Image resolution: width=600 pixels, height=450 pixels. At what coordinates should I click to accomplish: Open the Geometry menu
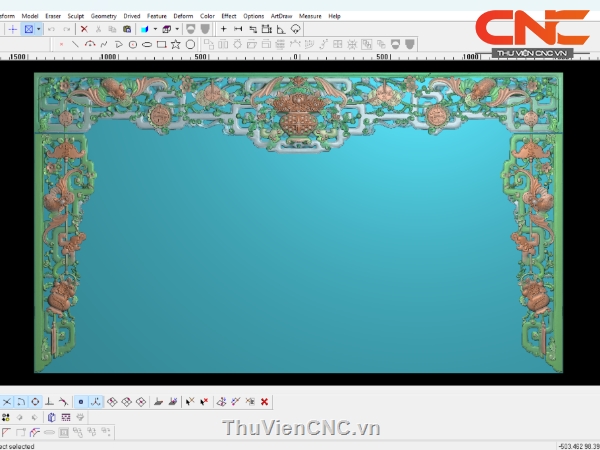103,16
